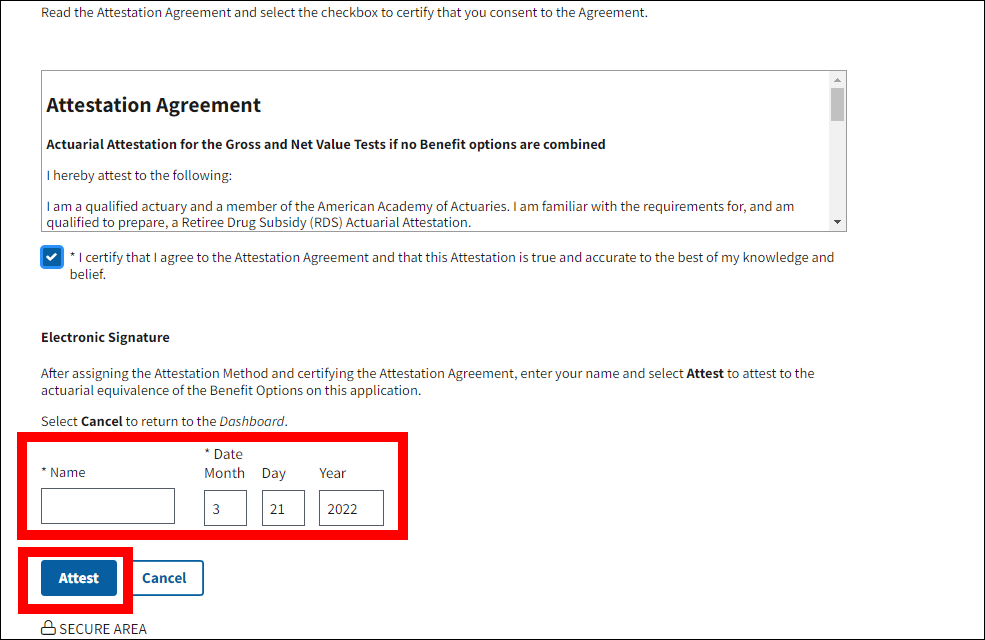Click into the Name input field
Image resolution: width=985 pixels, height=640 pixels.
108,506
